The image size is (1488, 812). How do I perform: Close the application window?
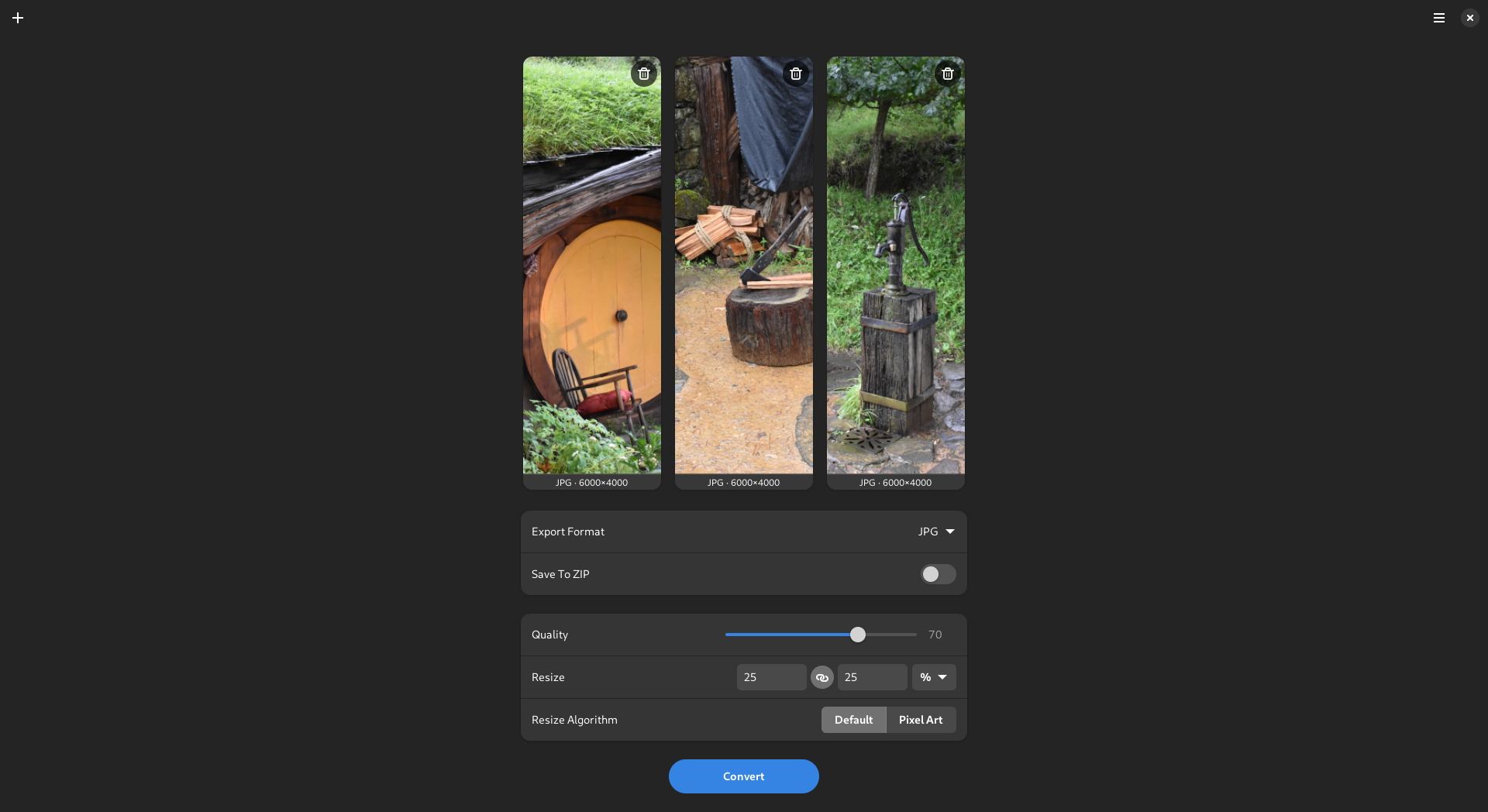pyautogui.click(x=1469, y=18)
